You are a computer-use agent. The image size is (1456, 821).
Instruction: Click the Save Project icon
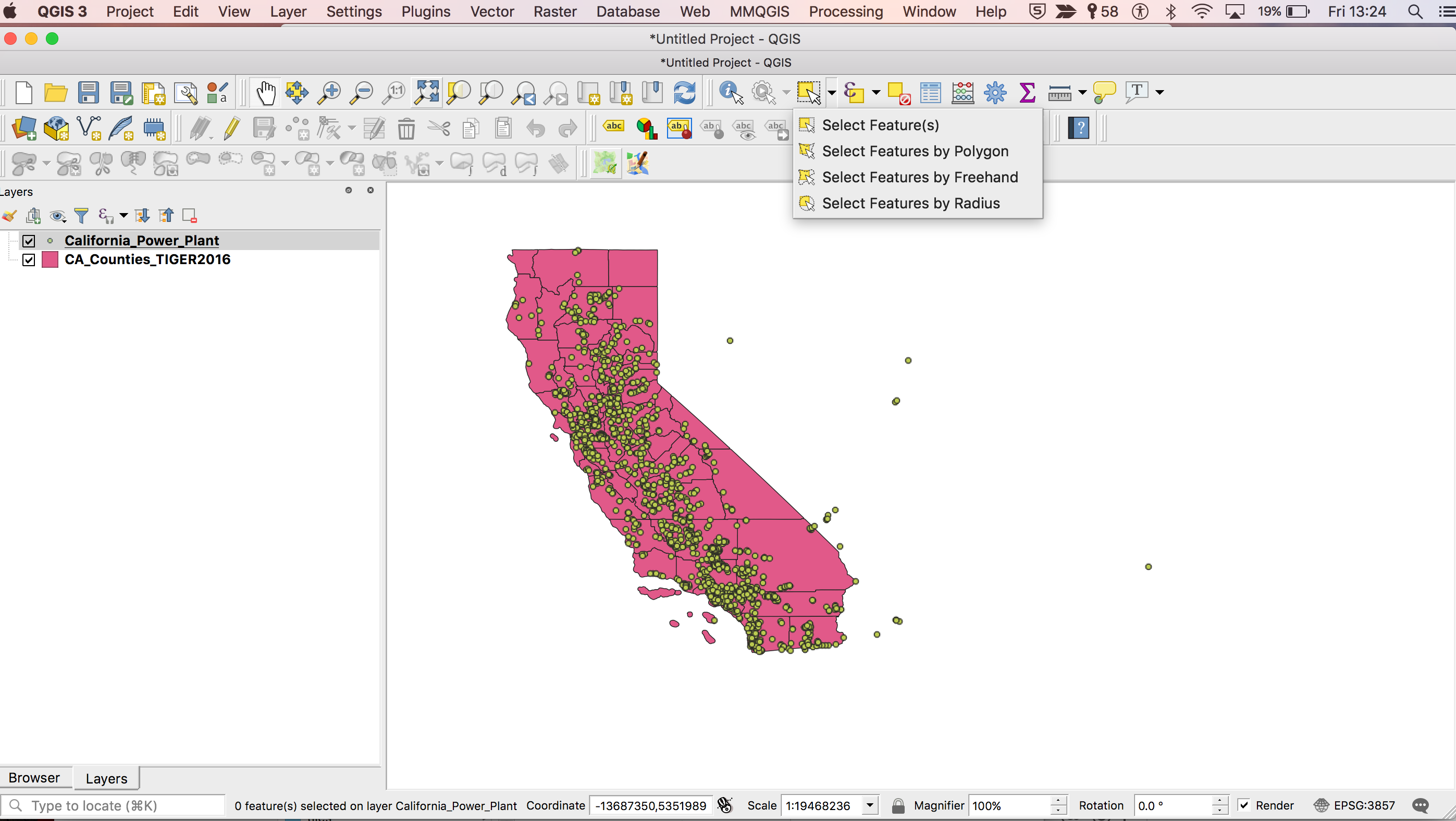click(x=88, y=93)
